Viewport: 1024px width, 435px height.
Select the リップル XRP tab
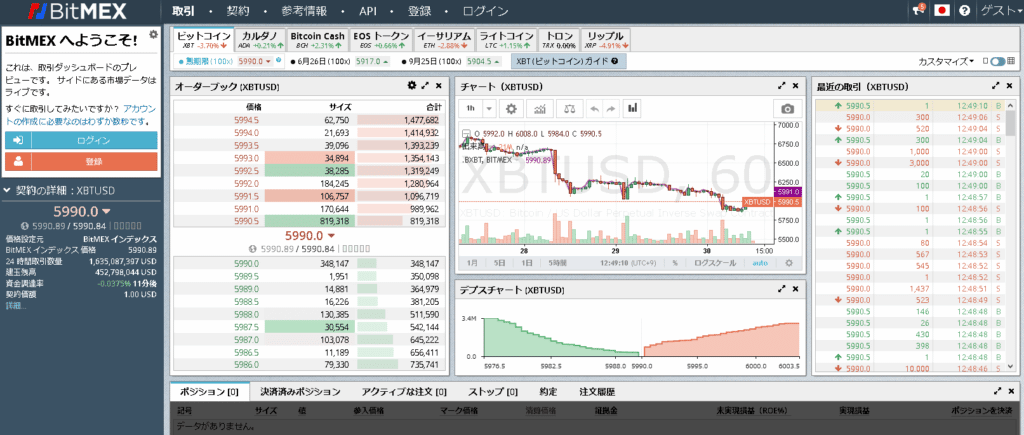tap(606, 40)
